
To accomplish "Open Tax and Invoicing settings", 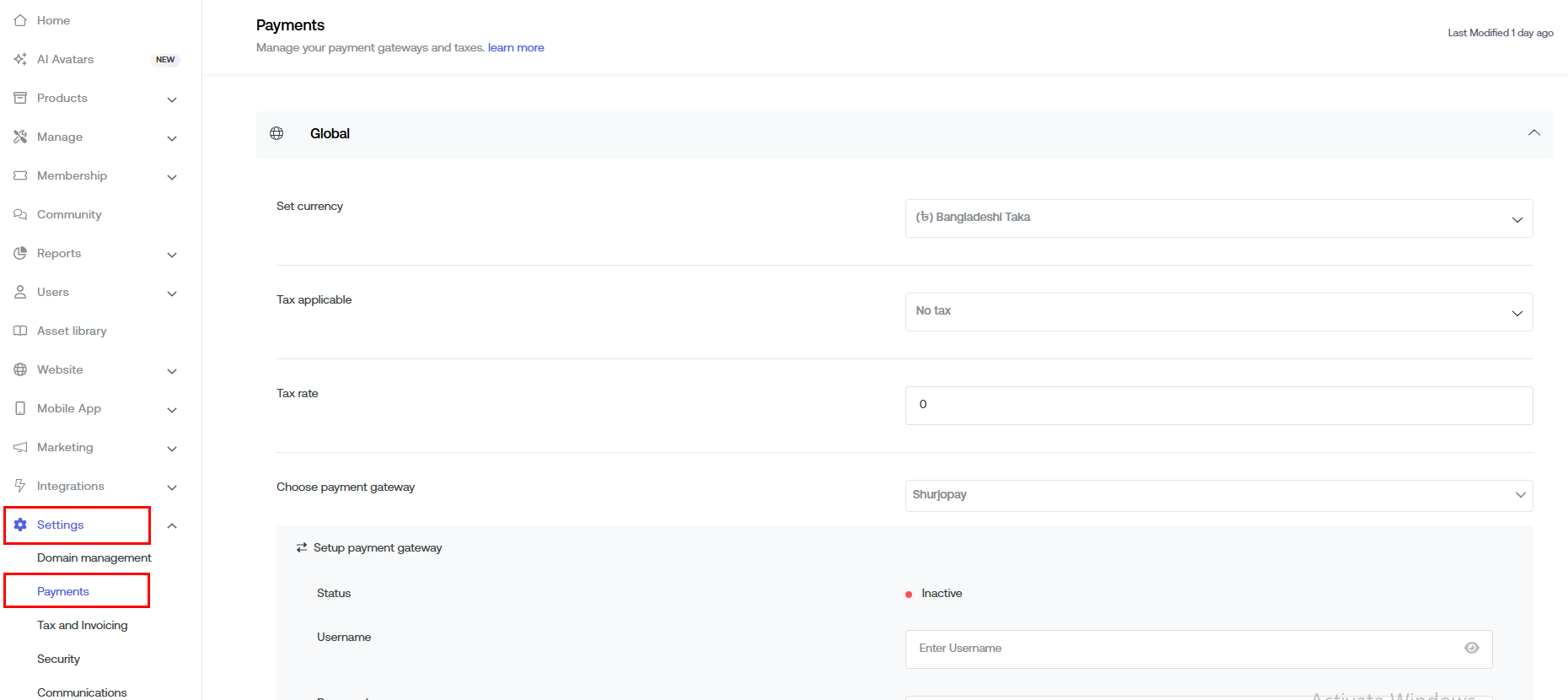I will coord(83,625).
